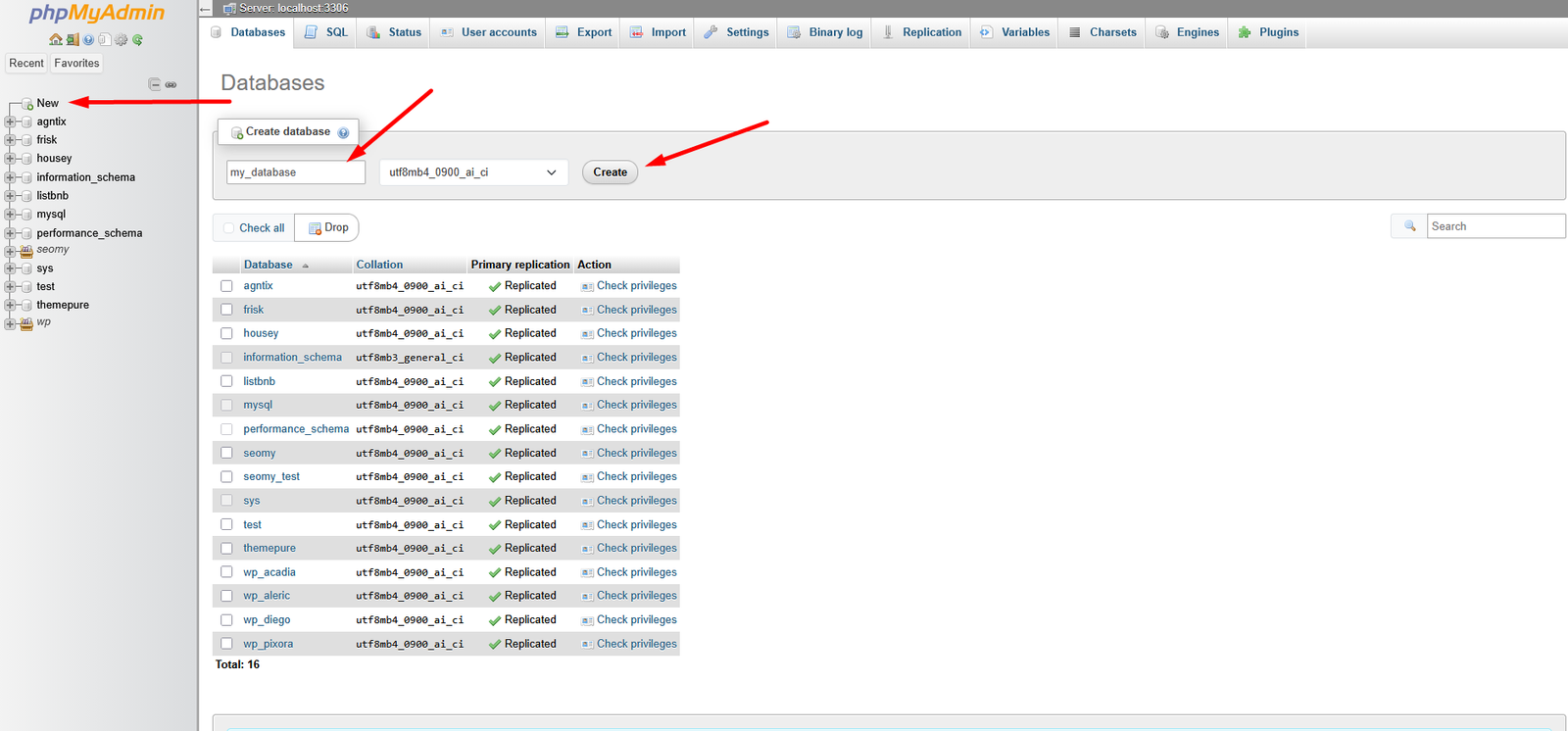Open the User accounts tab
1568x731 pixels.
pos(489,32)
